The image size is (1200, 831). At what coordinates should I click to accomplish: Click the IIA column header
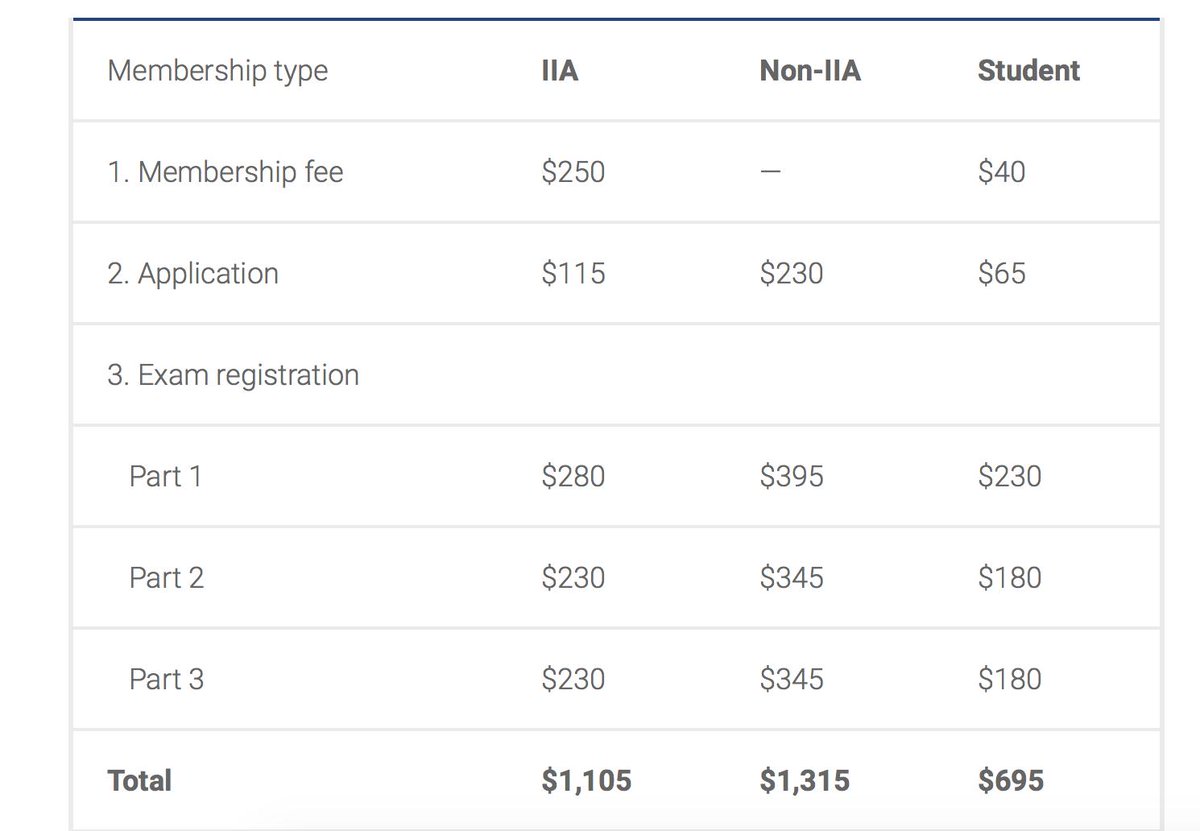pos(559,71)
